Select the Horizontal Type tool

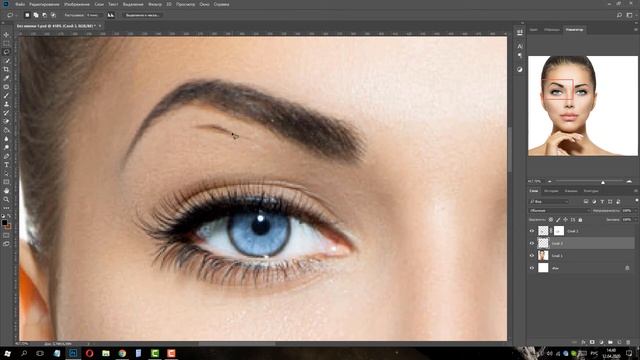coord(6,165)
